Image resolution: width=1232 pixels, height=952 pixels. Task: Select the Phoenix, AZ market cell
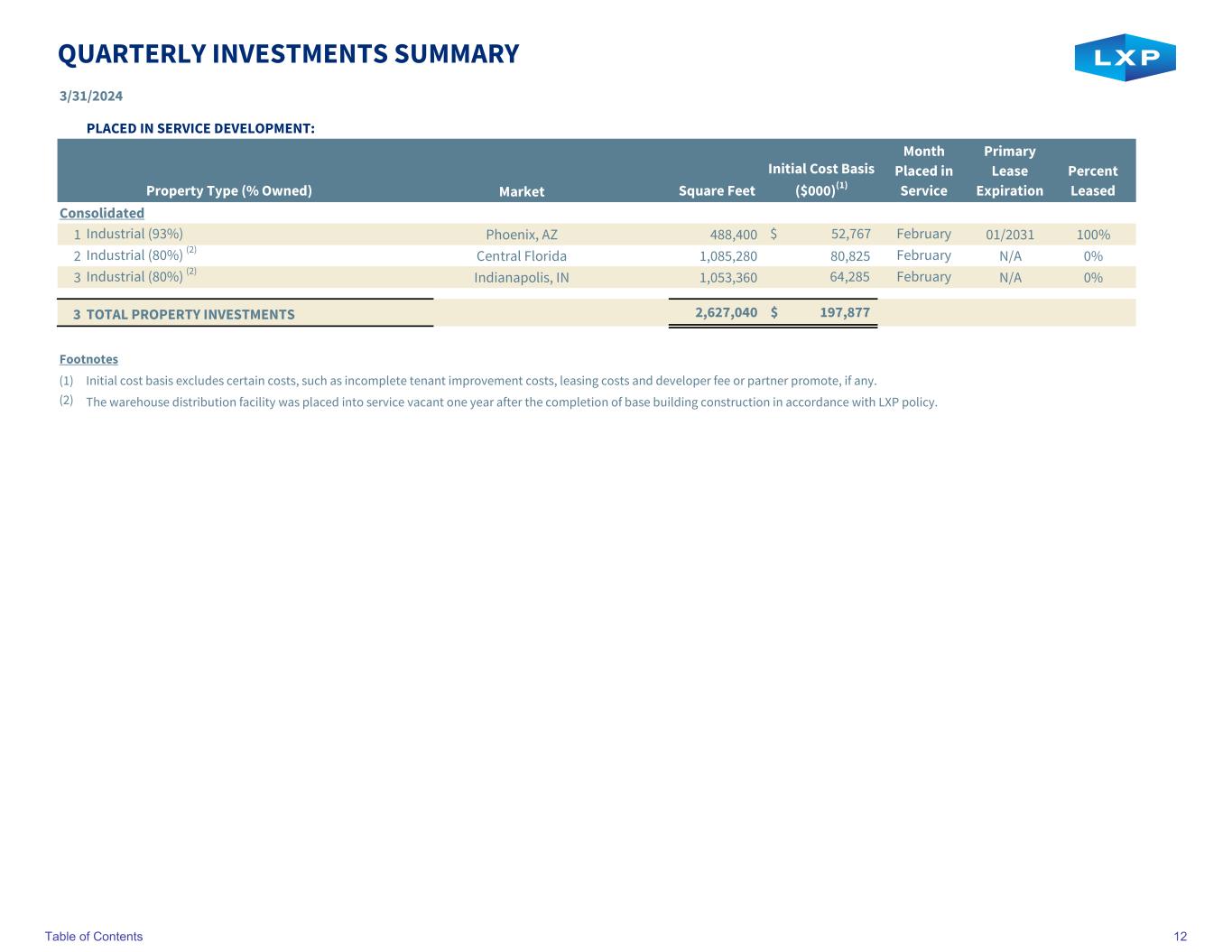click(522, 235)
